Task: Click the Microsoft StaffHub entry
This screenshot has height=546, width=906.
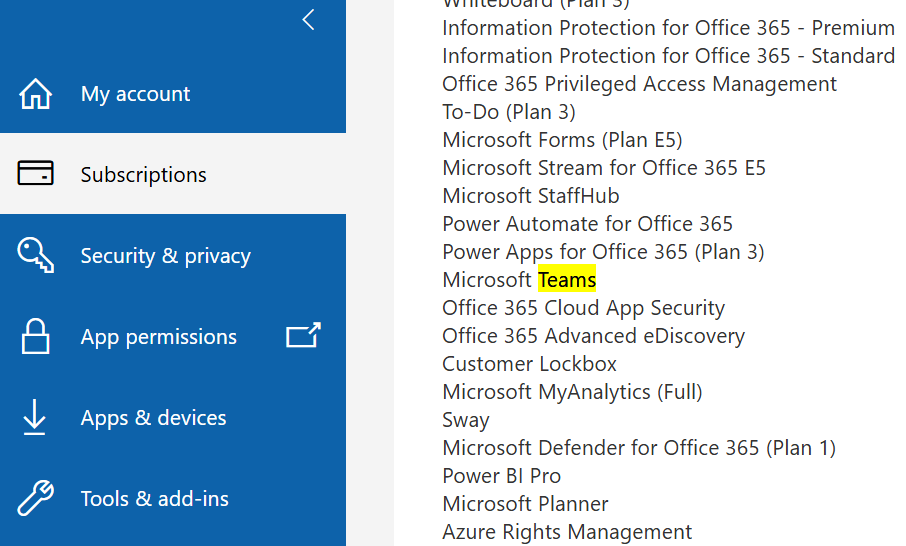Action: (x=530, y=196)
